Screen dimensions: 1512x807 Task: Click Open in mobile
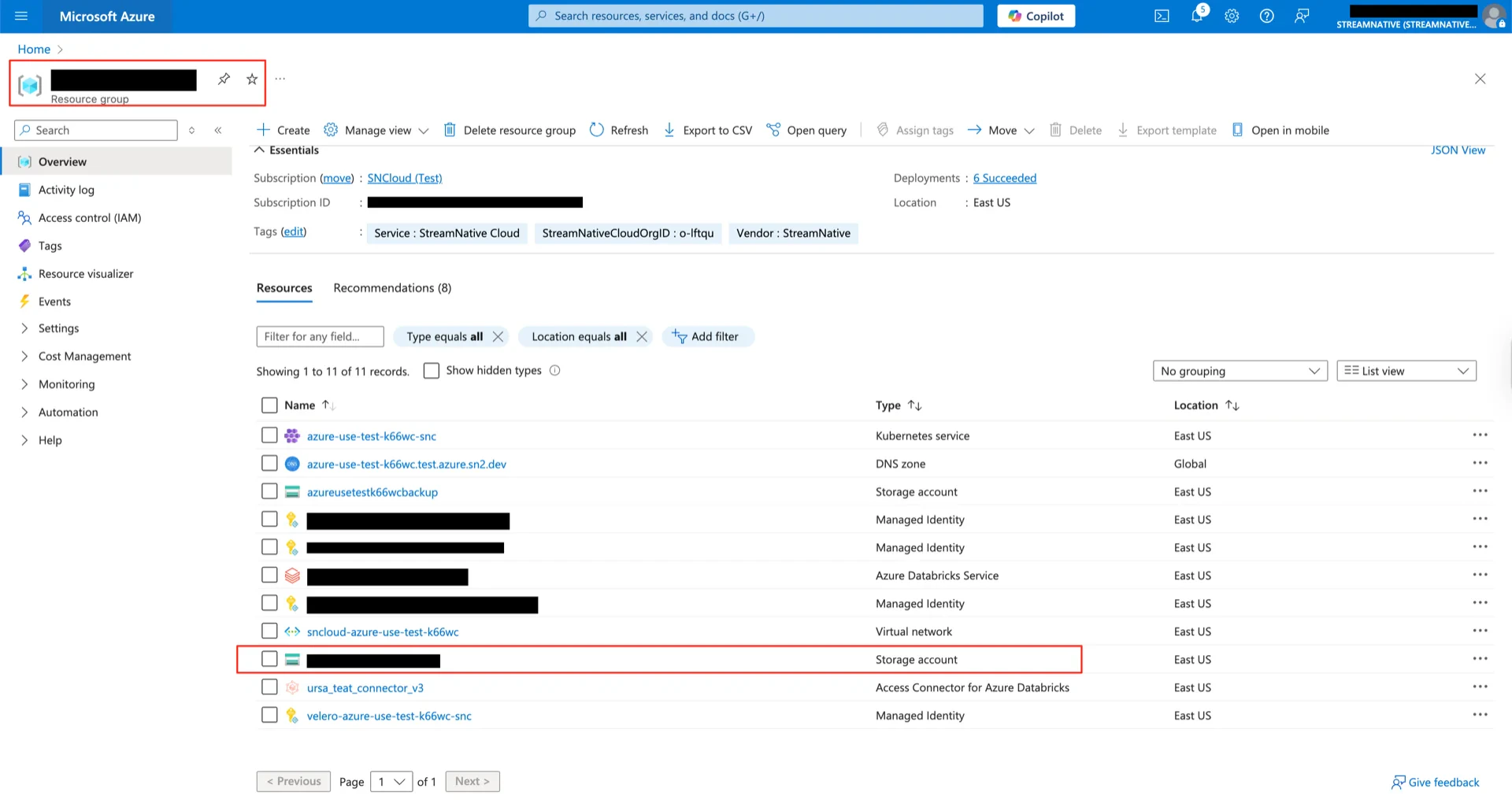[x=1280, y=130]
